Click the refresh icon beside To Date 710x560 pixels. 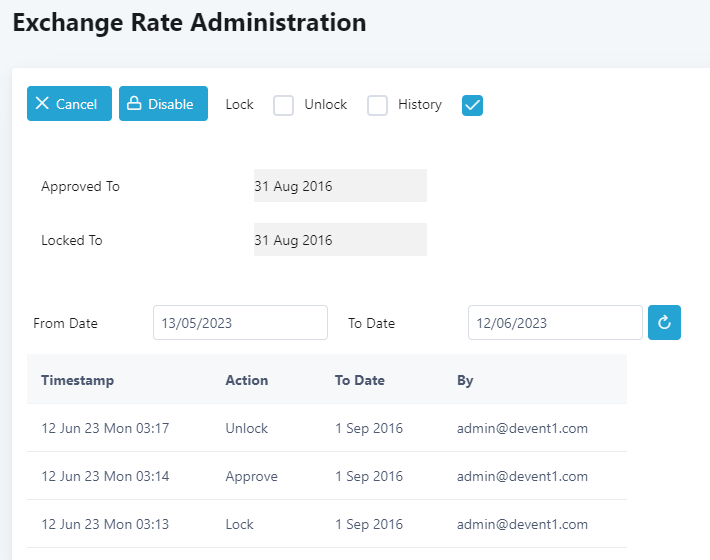(x=664, y=322)
